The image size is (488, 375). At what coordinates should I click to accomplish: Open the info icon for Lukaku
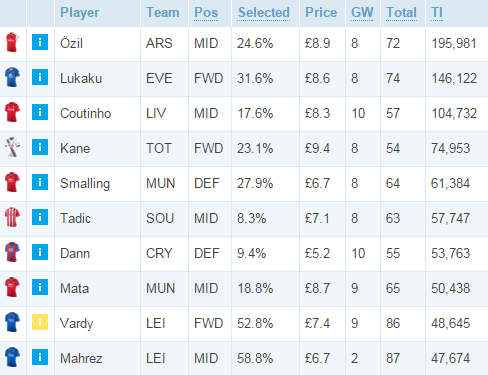coord(40,77)
